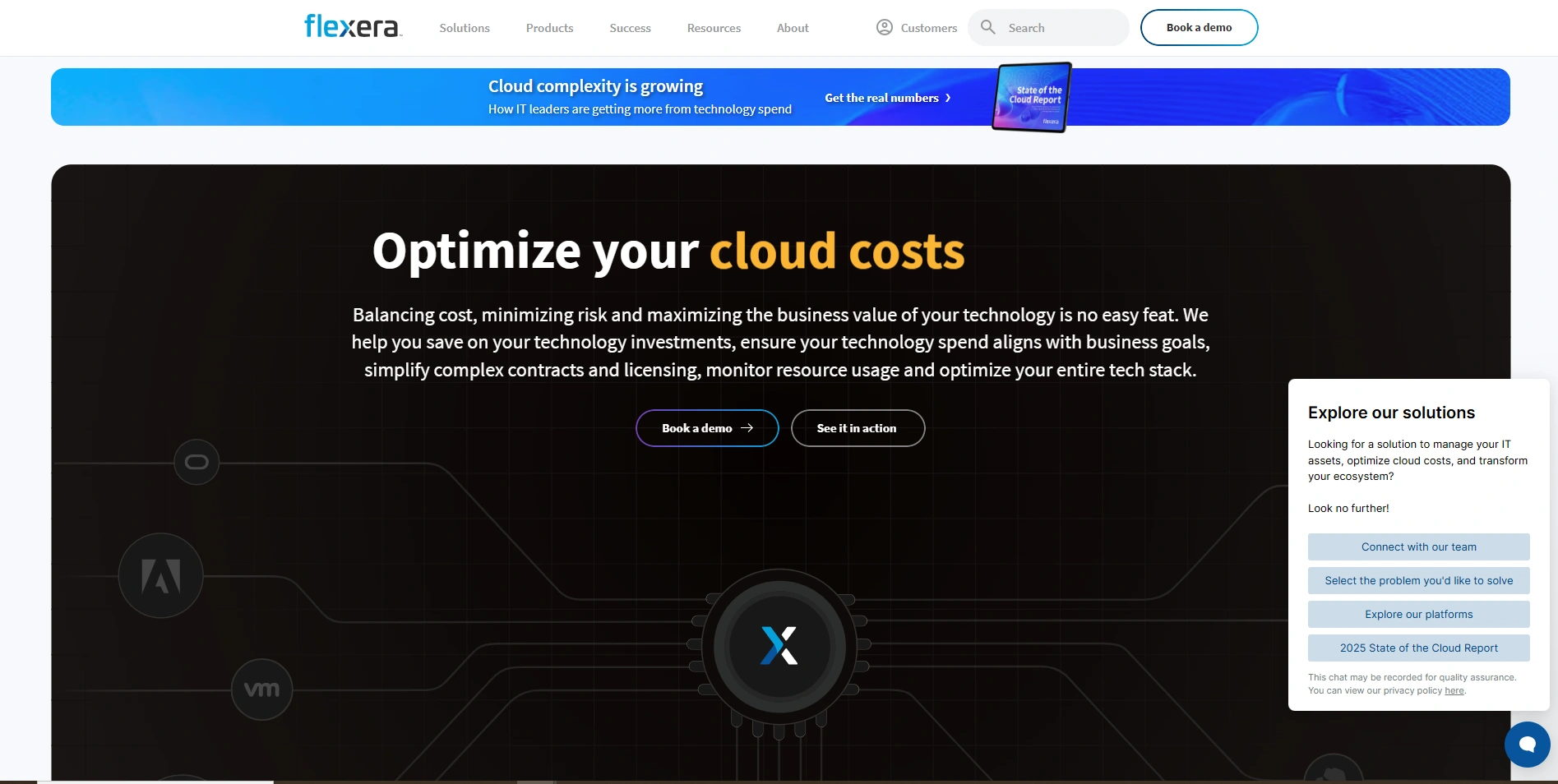
Task: Click the Flexera logo
Action: (x=352, y=25)
